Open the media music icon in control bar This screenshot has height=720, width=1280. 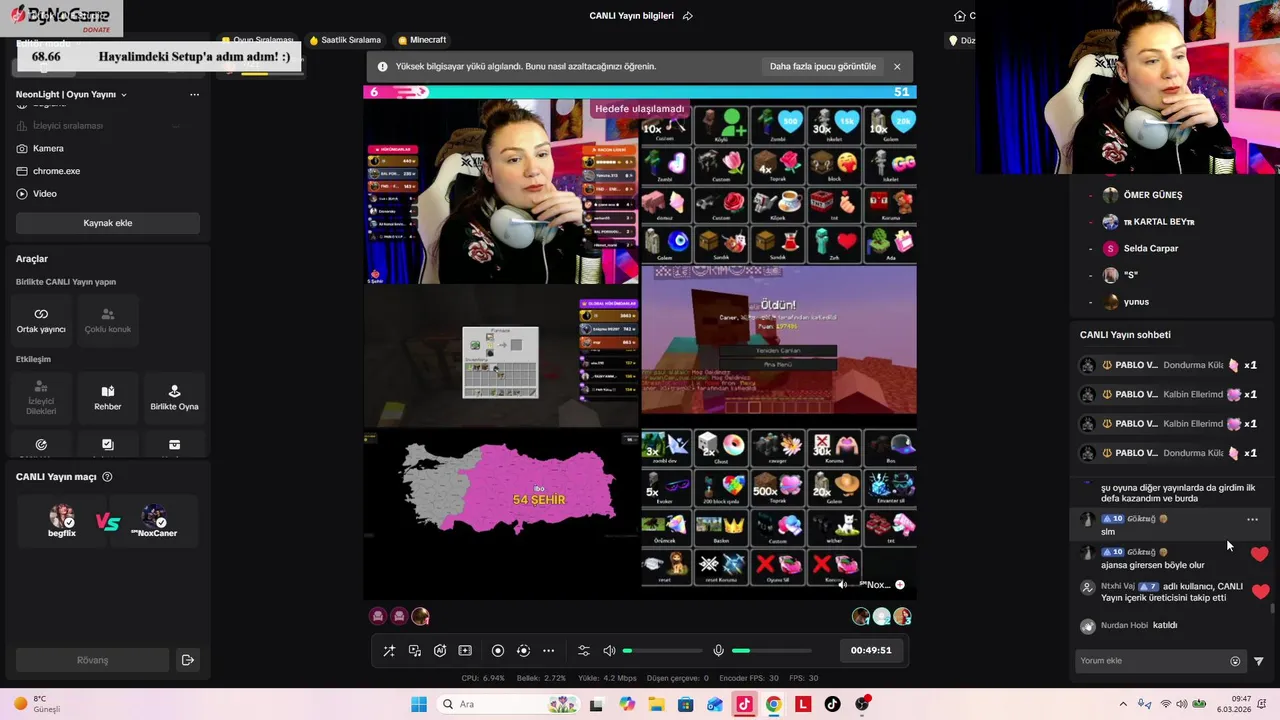pyautogui.click(x=415, y=650)
